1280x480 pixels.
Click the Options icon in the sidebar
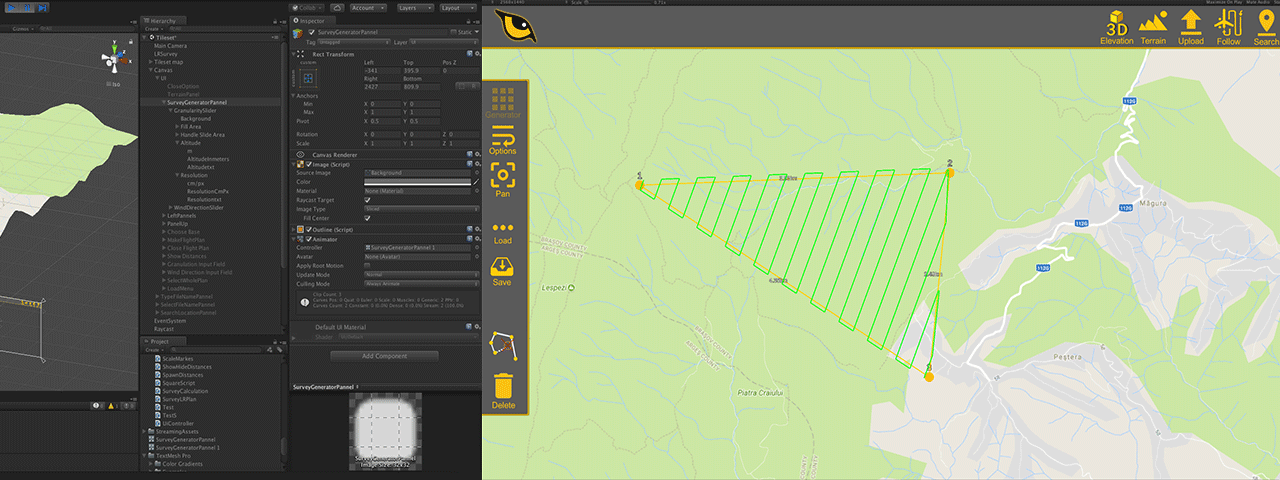(x=503, y=138)
